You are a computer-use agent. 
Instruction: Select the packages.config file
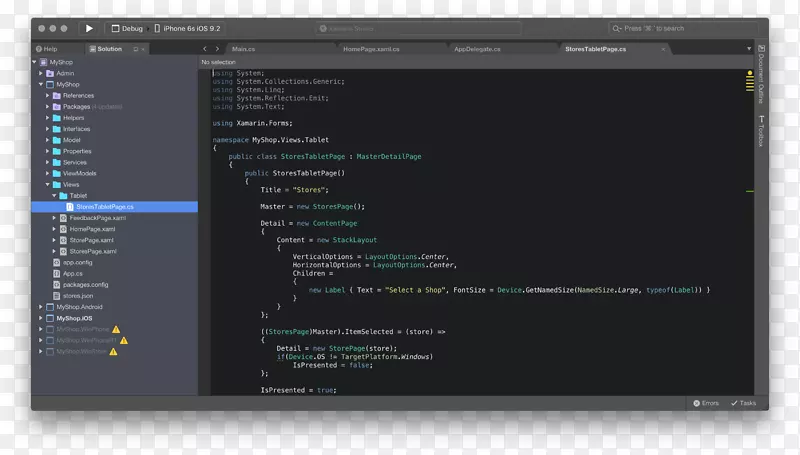coord(85,285)
